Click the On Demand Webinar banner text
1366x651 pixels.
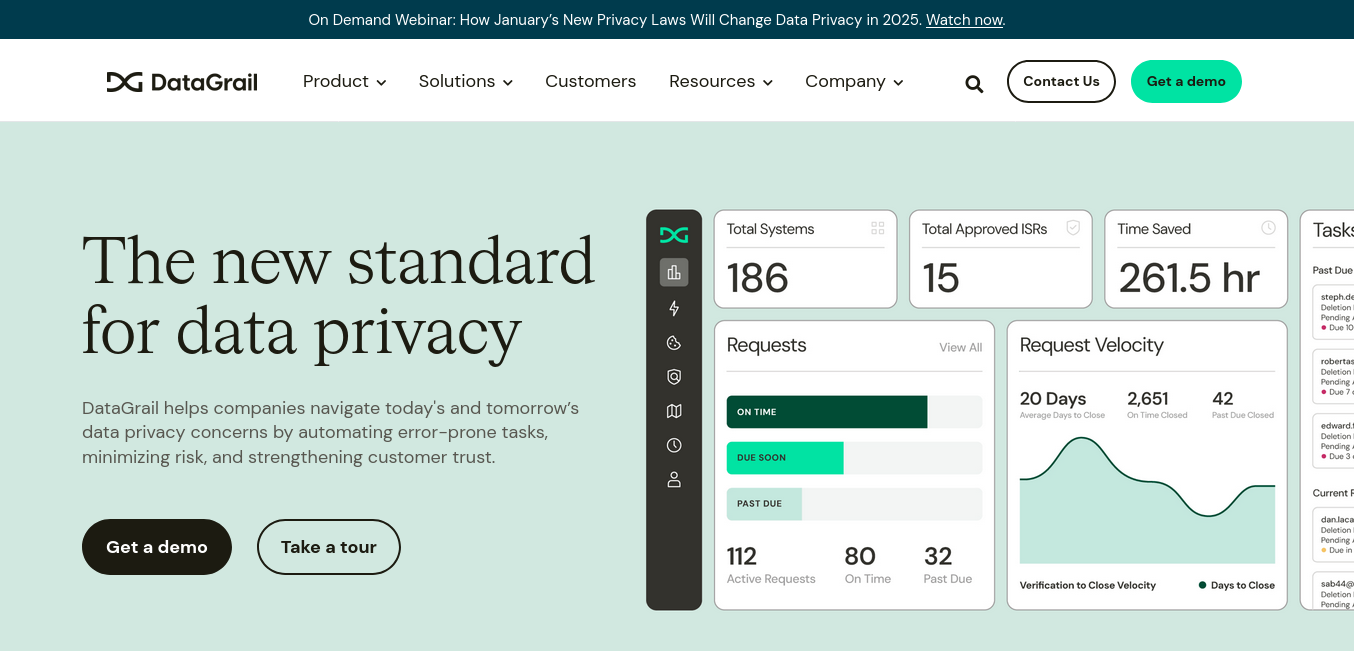tap(615, 20)
